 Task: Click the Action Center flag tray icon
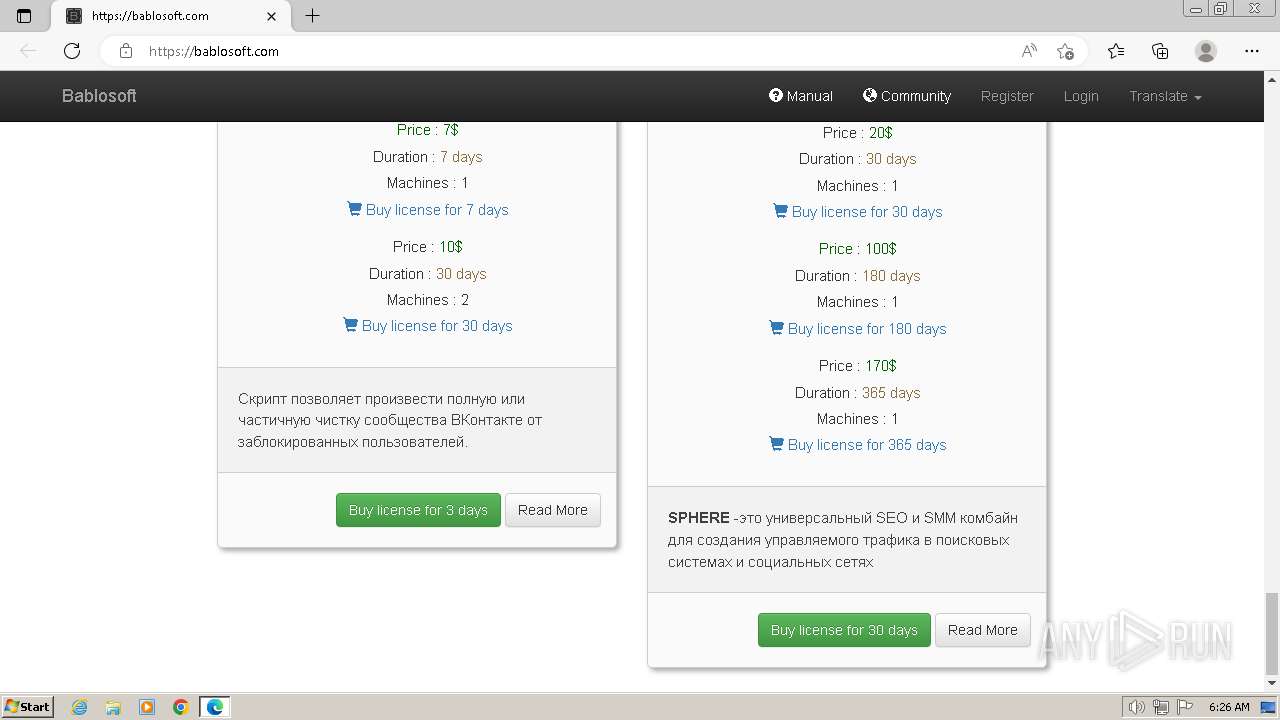click(1184, 707)
